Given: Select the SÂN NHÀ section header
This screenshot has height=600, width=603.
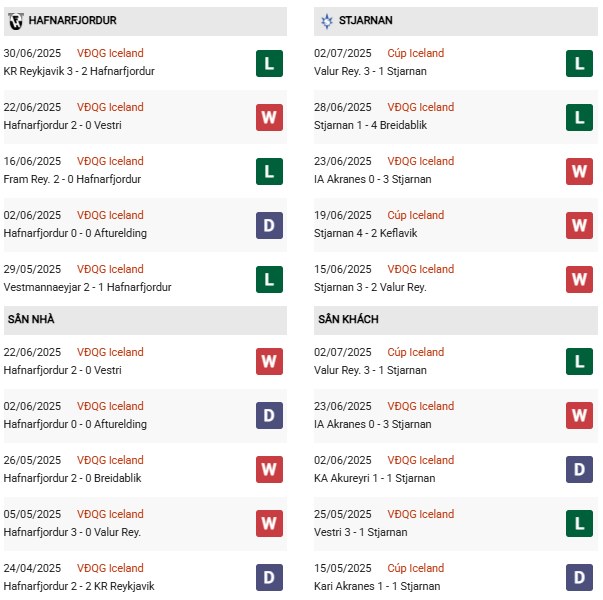Looking at the screenshot, I should pyautogui.click(x=30, y=319).
